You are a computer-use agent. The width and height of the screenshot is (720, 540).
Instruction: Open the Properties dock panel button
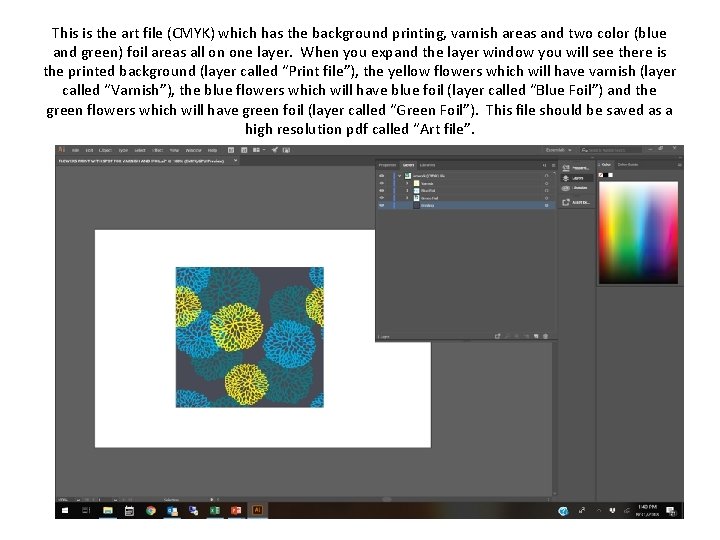(576, 168)
